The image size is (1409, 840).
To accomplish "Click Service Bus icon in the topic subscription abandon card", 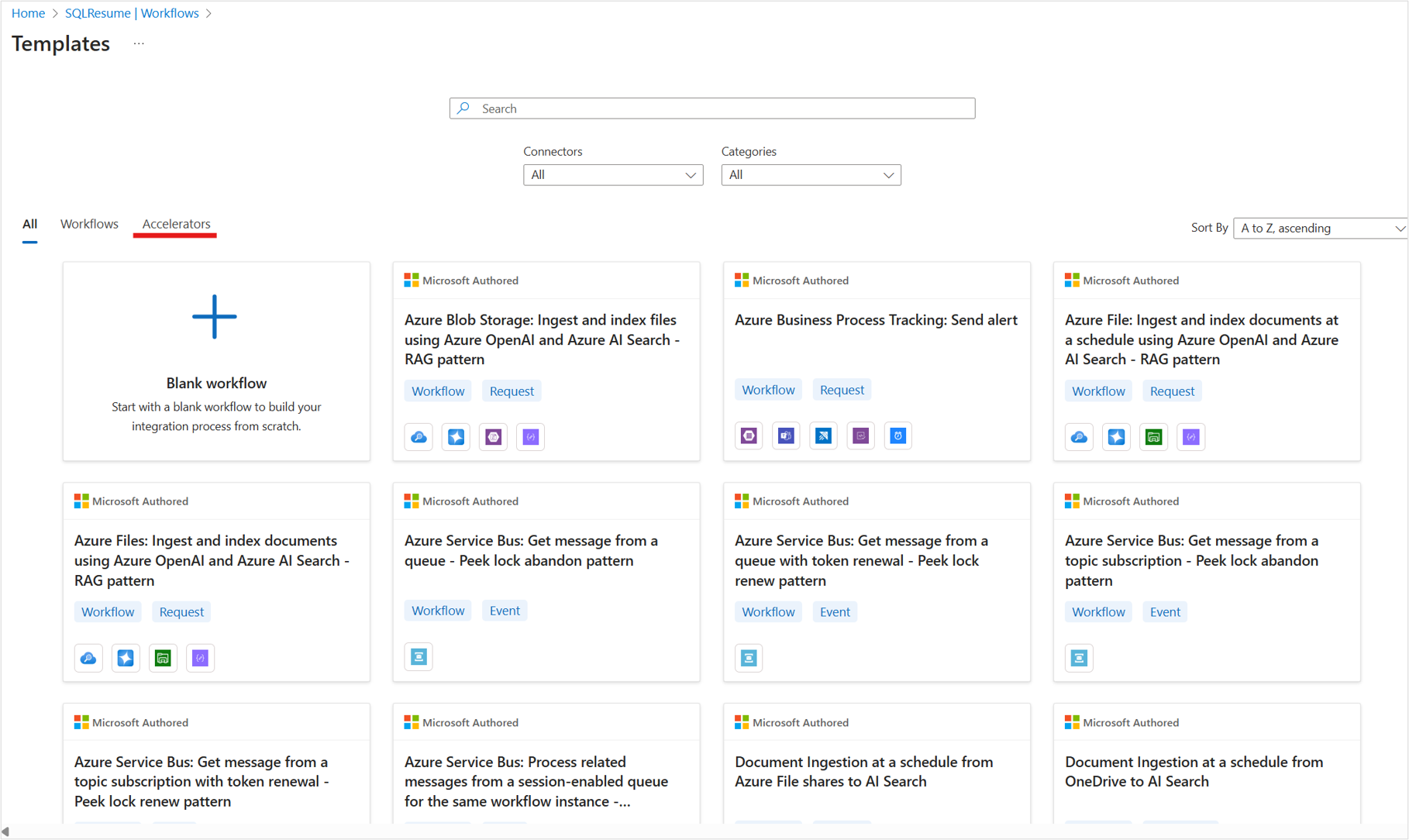I will point(1079,658).
